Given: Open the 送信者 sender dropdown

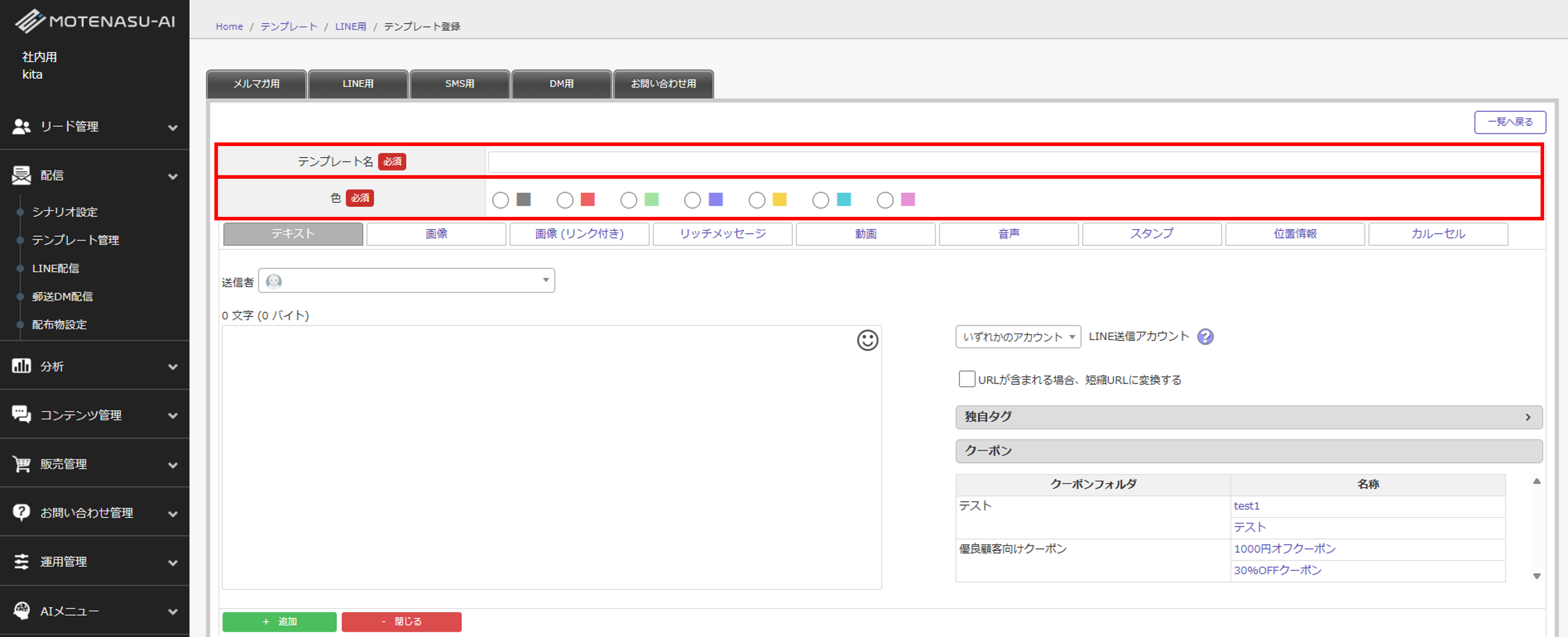Looking at the screenshot, I should click(407, 281).
